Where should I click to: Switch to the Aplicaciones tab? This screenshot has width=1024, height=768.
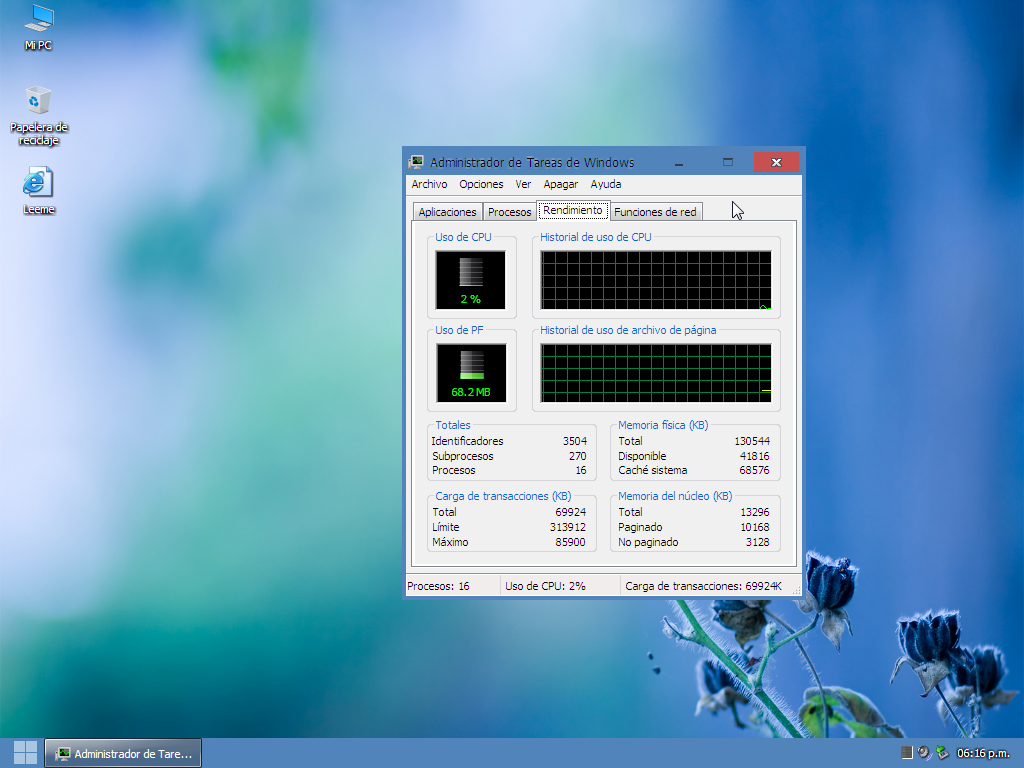tap(446, 211)
